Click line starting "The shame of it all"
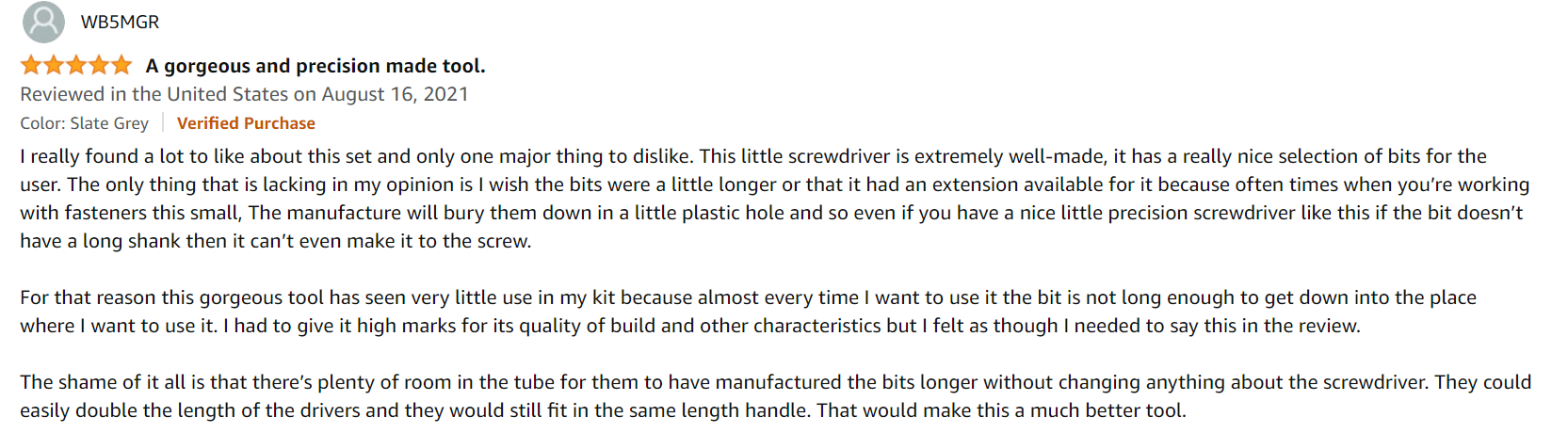Image resolution: width=1568 pixels, height=433 pixels. coord(775,382)
